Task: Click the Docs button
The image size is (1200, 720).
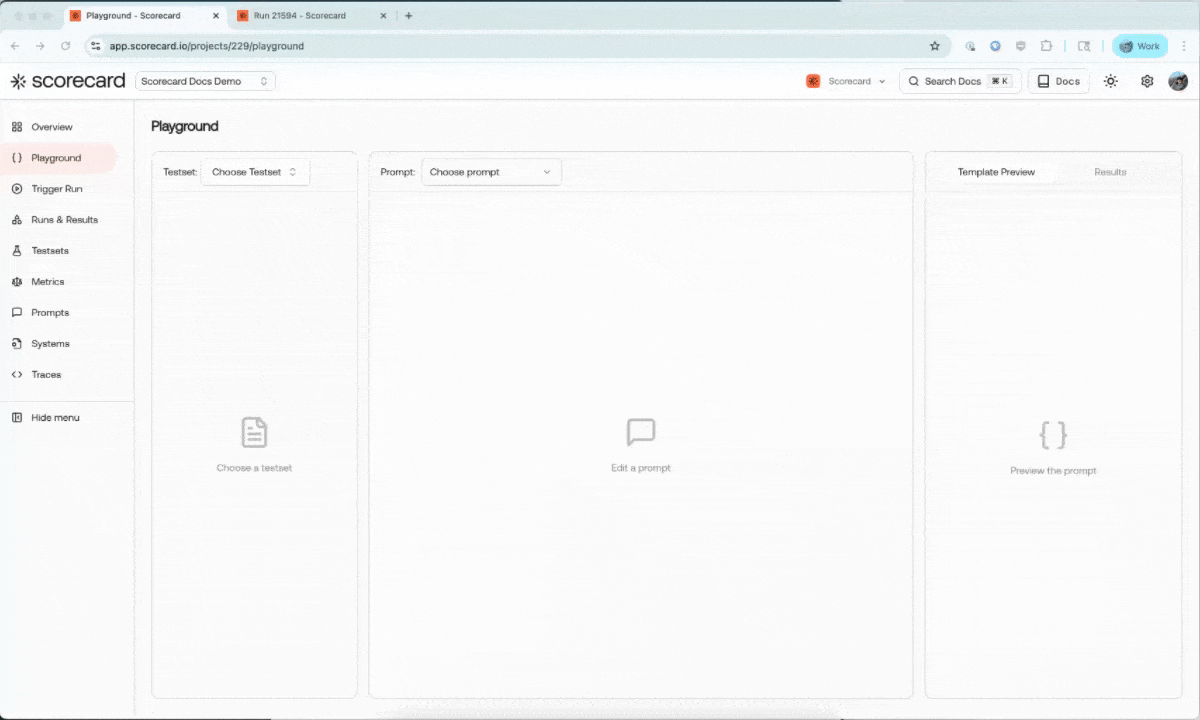Action: coord(1059,82)
